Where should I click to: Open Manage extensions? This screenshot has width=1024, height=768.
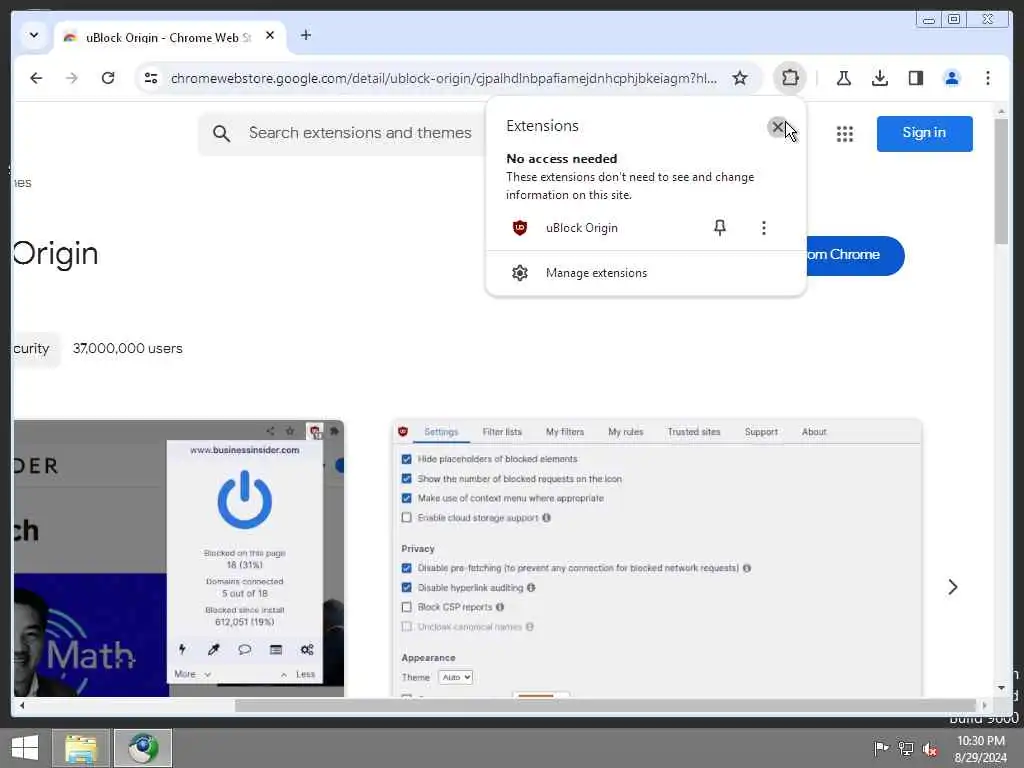coord(645,273)
